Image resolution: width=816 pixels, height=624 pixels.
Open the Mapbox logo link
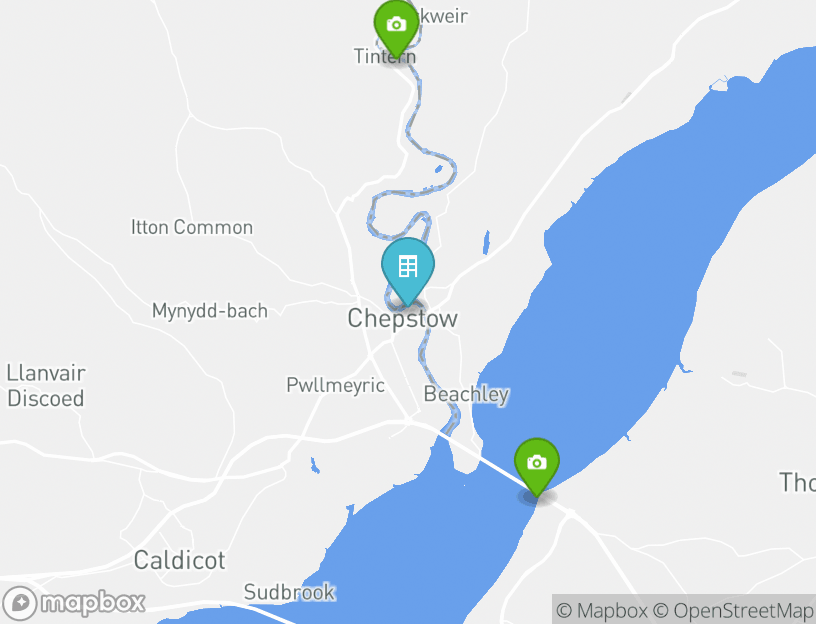pos(73,604)
